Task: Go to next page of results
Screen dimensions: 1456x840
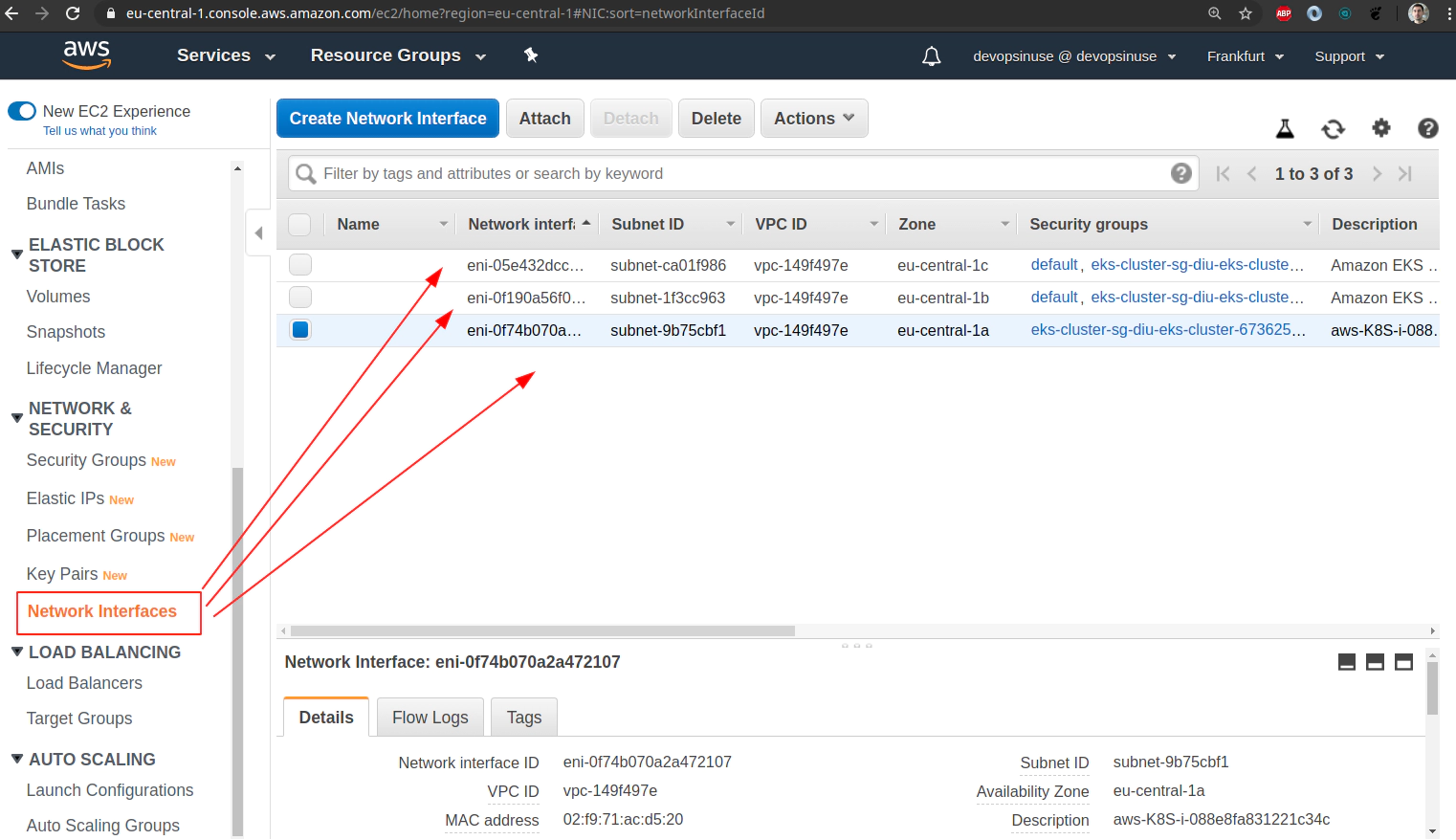Action: tap(1377, 173)
